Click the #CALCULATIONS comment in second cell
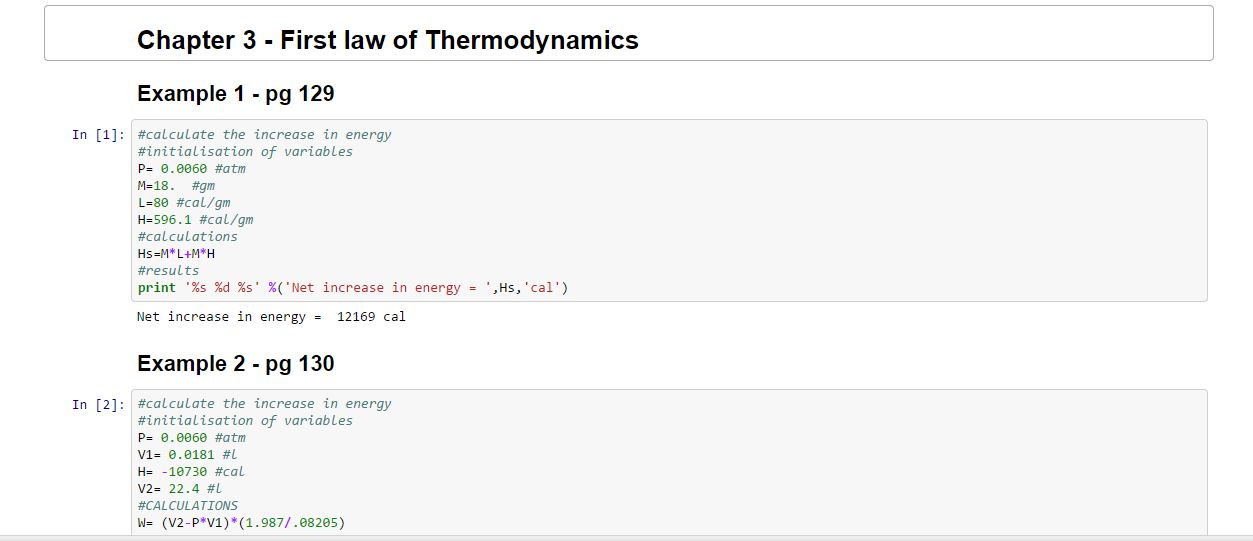The width and height of the screenshot is (1253, 541). click(x=187, y=506)
